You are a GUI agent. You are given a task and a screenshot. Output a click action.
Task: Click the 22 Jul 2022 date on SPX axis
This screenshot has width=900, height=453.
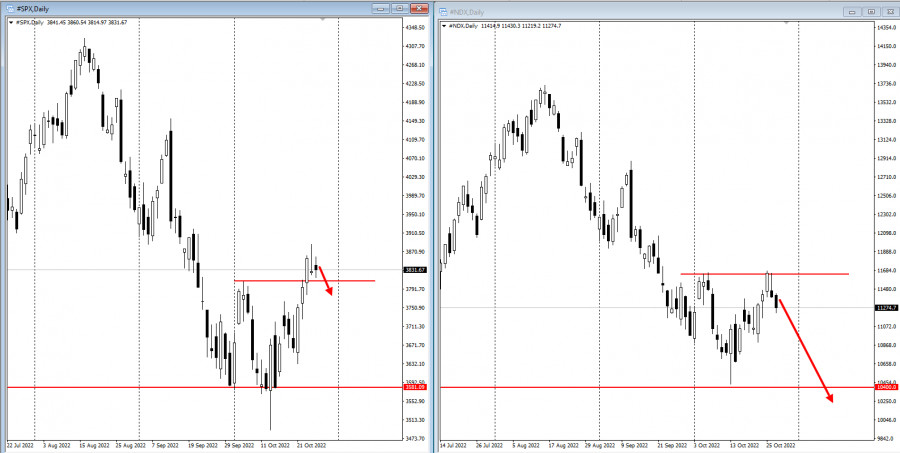point(21,445)
